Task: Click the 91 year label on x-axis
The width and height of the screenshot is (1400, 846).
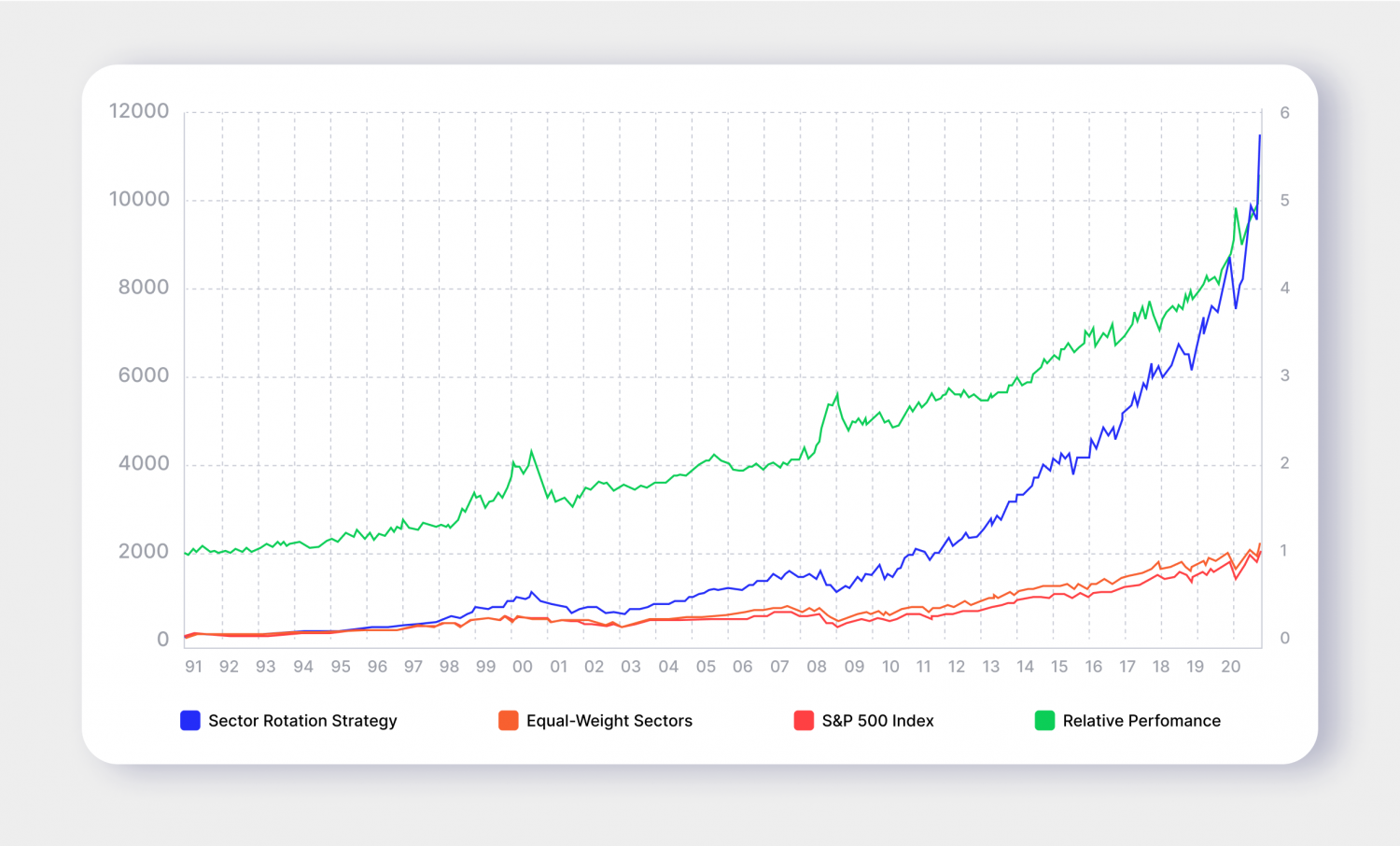Action: click(193, 667)
